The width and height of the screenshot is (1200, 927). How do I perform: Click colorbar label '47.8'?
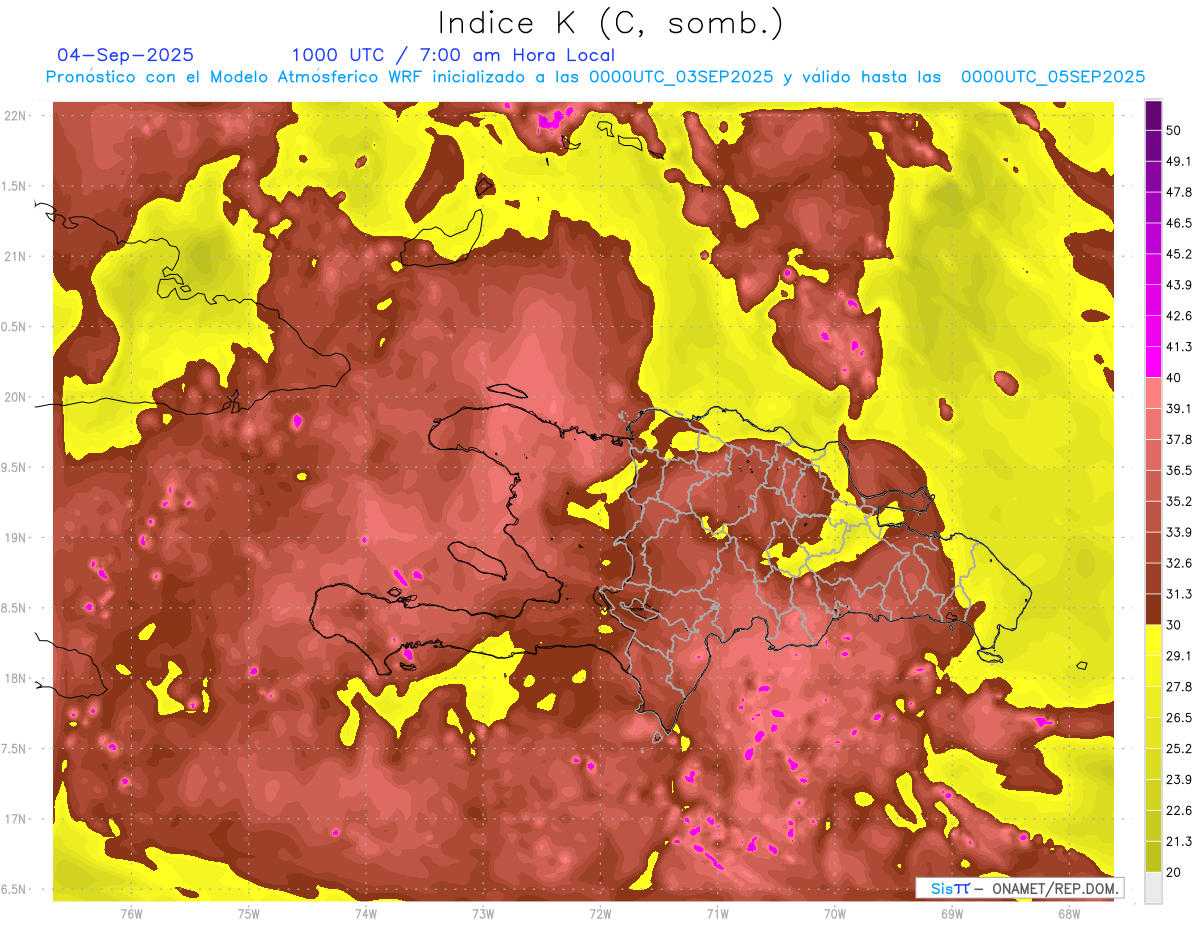(1179, 192)
